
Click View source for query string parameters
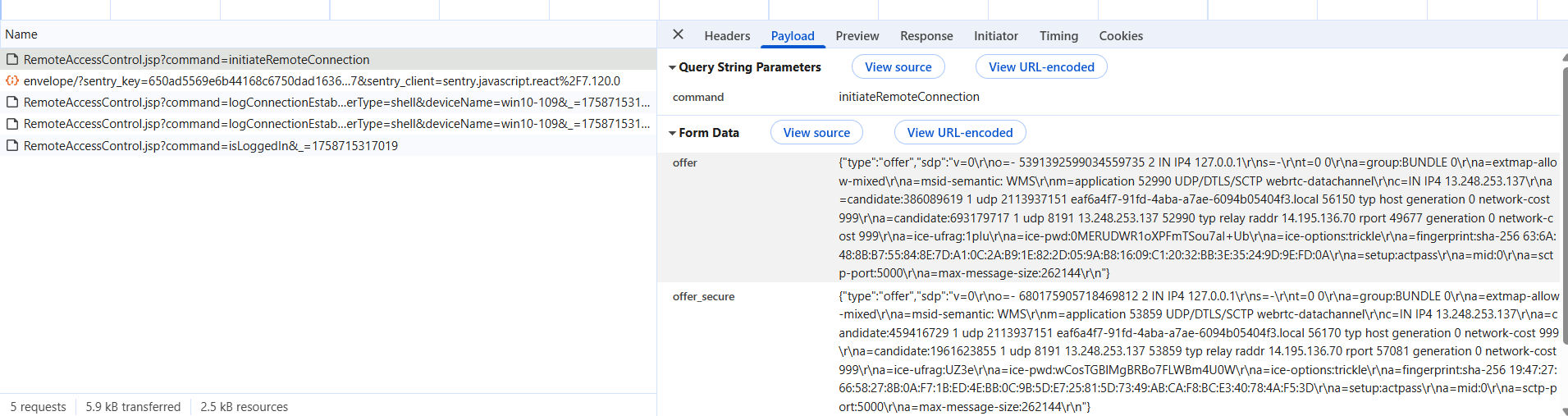[x=898, y=67]
